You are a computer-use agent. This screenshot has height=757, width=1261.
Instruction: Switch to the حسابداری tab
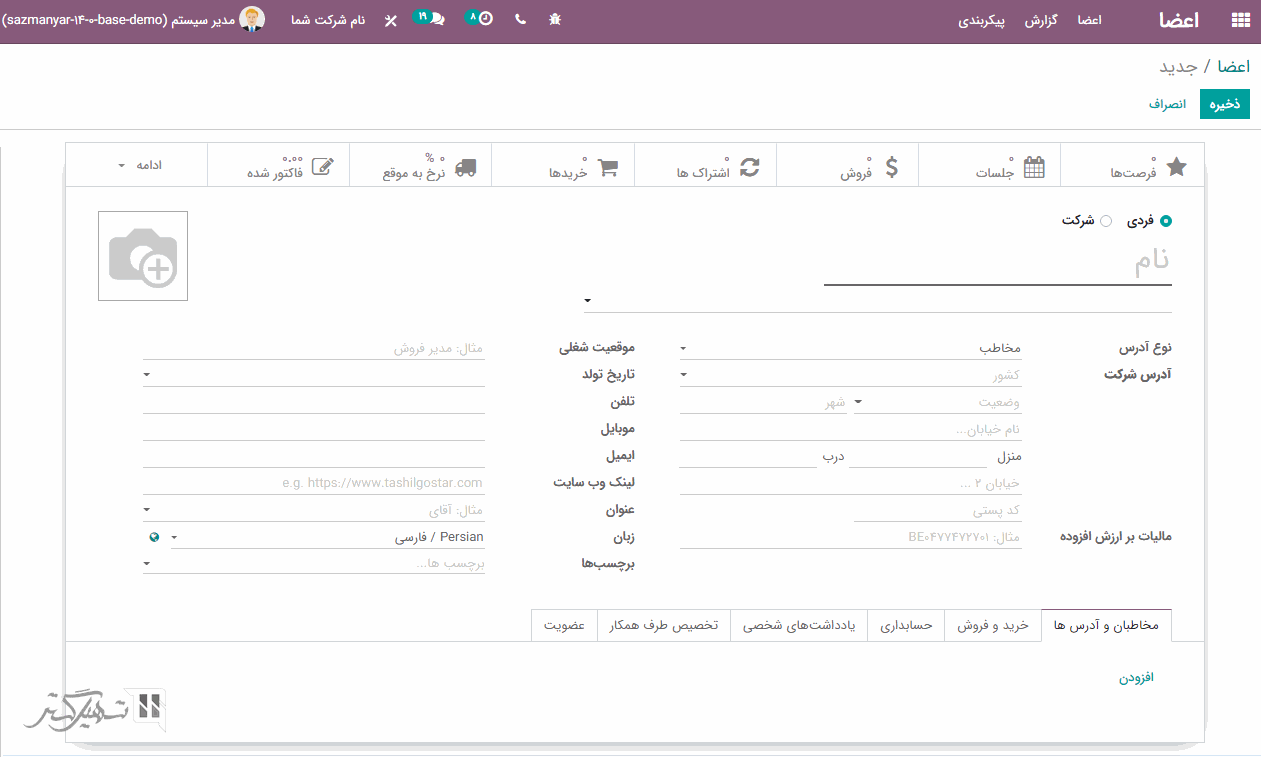(906, 626)
